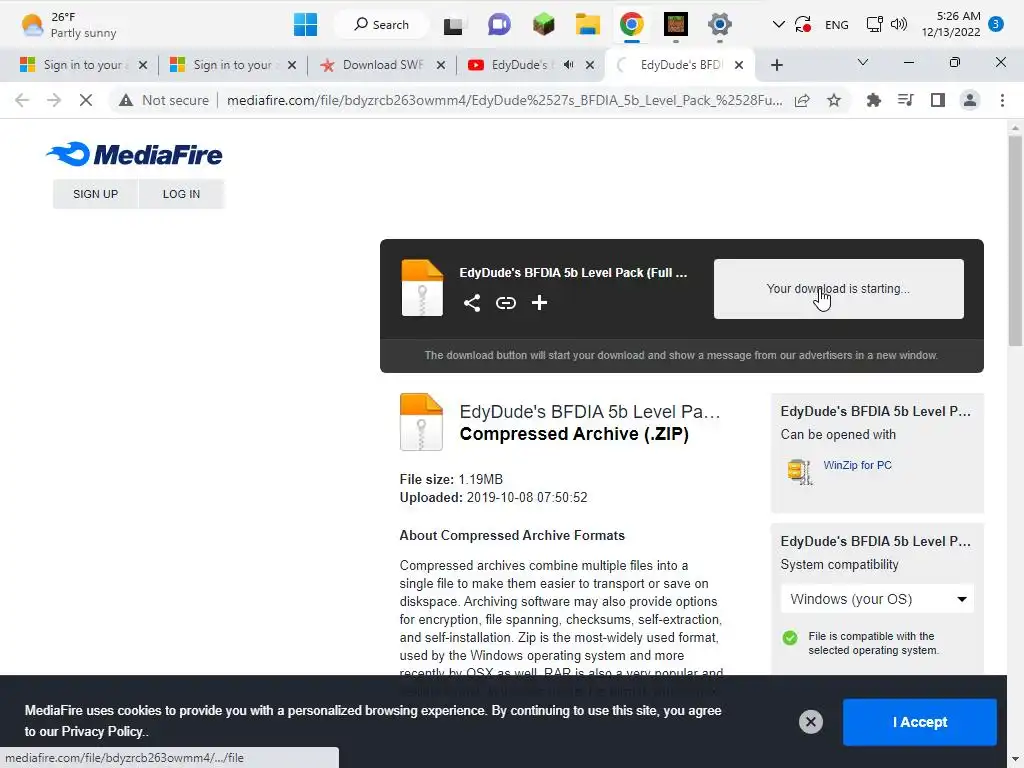Toggle Chrome side panel icon
This screenshot has width=1024, height=768.
coord(938,101)
